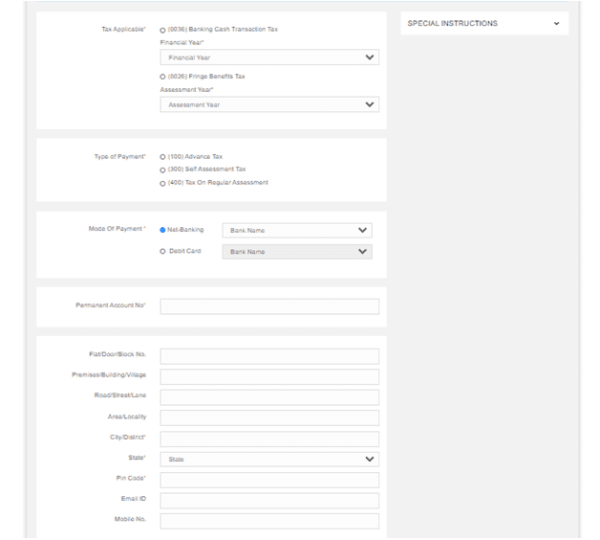This screenshot has width=600, height=540.
Task: Expand the Special Instructions panel
Action: point(556,23)
